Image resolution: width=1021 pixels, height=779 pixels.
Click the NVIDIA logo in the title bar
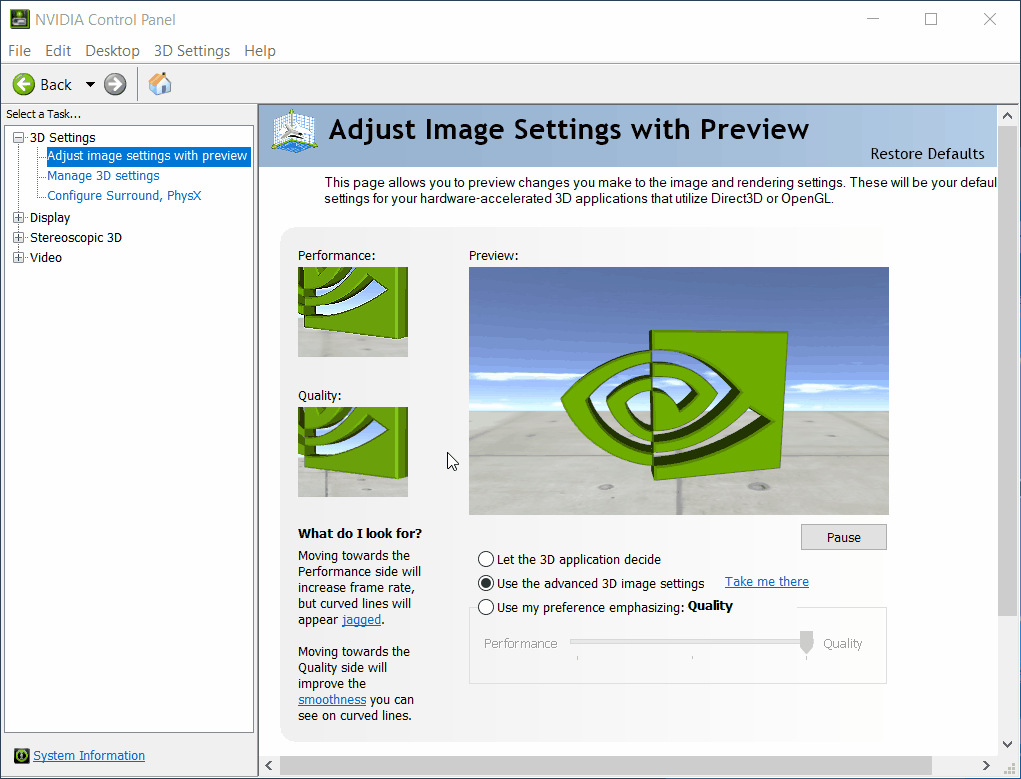pyautogui.click(x=21, y=18)
